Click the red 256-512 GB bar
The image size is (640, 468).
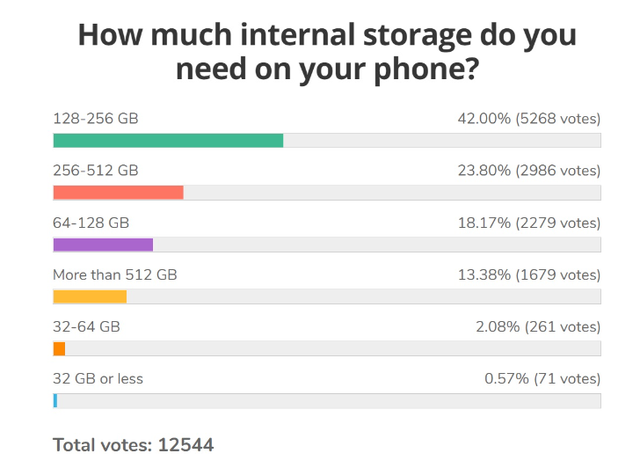click(118, 193)
